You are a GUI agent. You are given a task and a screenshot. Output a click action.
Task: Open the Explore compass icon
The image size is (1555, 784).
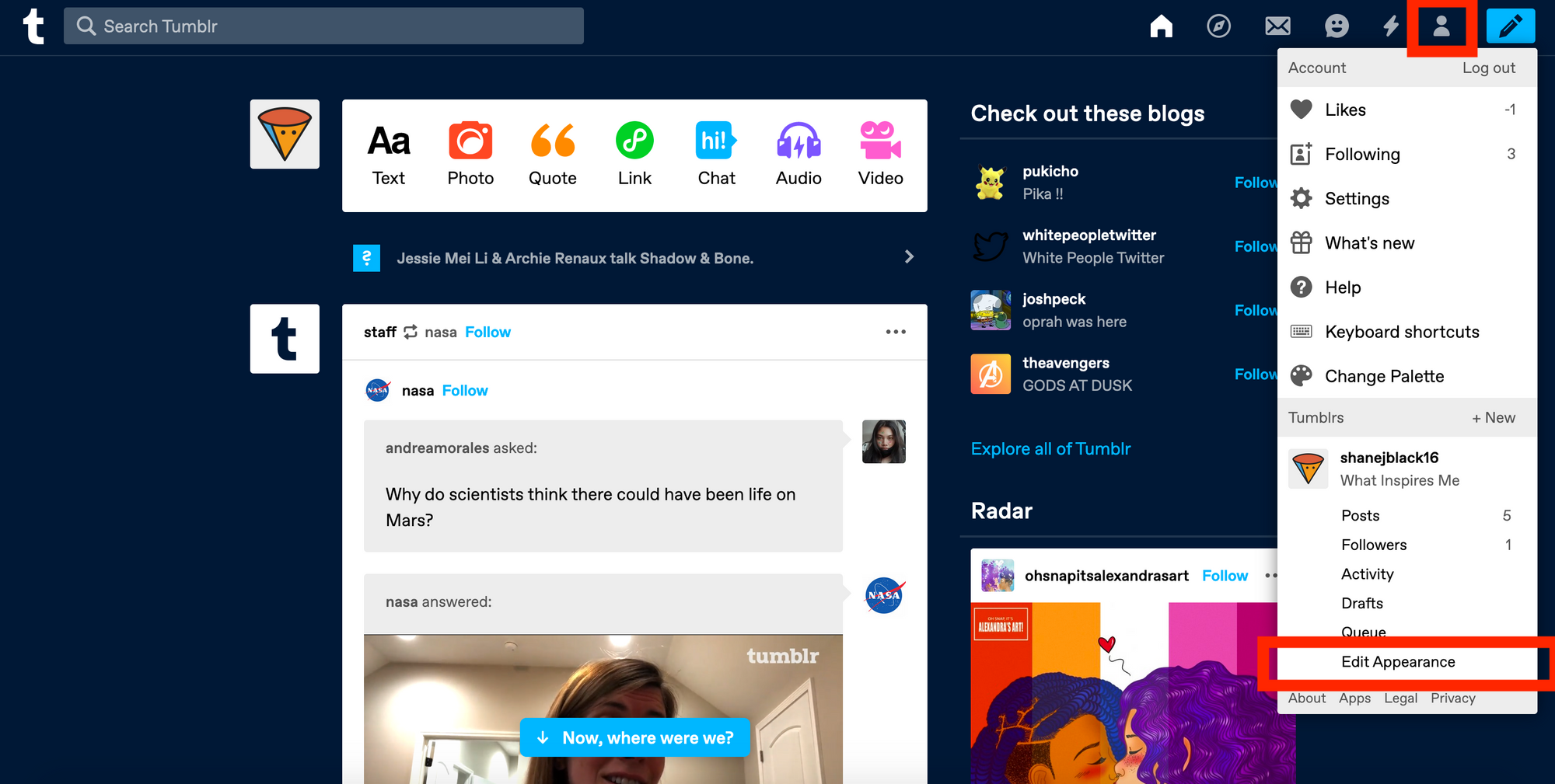[x=1218, y=26]
